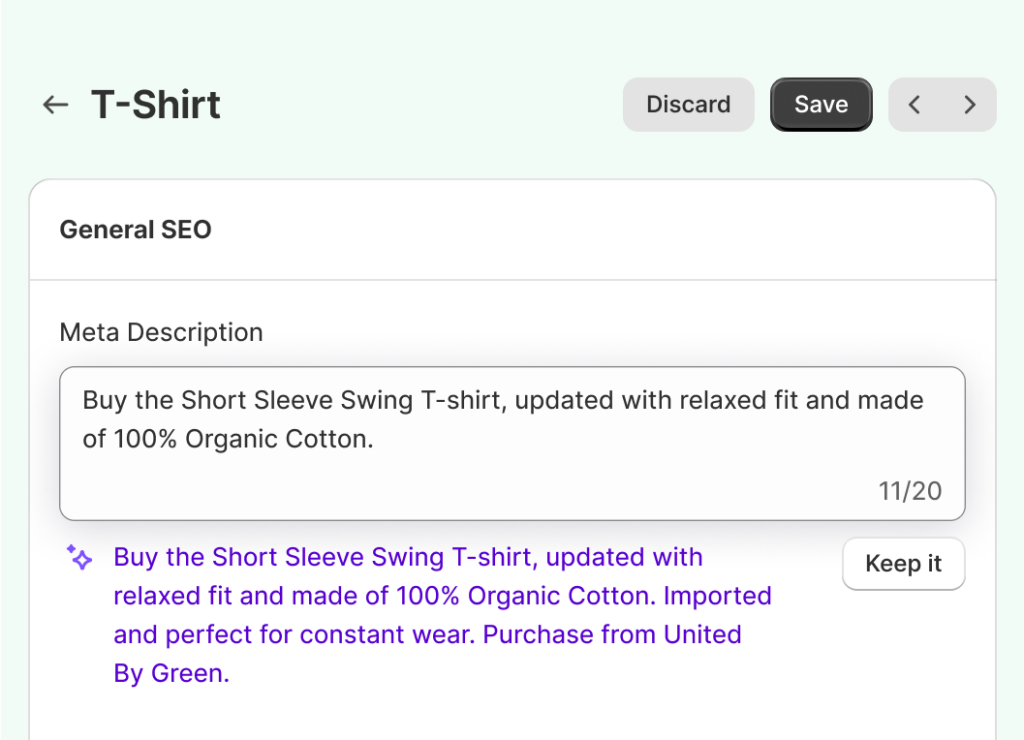Screen dimensions: 1024x740
Task: Click "Purchase from United" in the AI suggestion
Action: tap(612, 635)
